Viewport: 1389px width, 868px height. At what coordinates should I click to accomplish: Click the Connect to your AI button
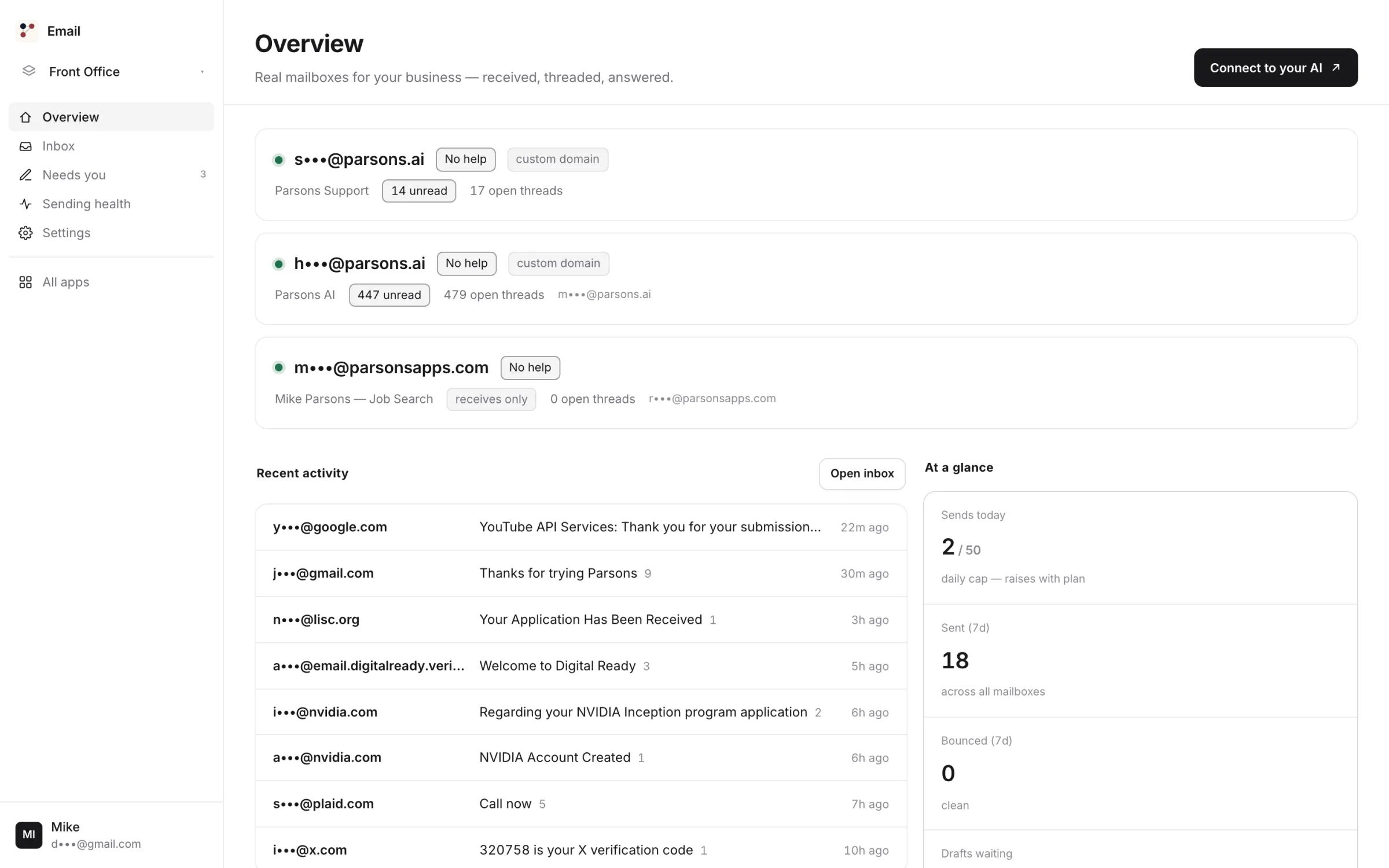tap(1276, 68)
